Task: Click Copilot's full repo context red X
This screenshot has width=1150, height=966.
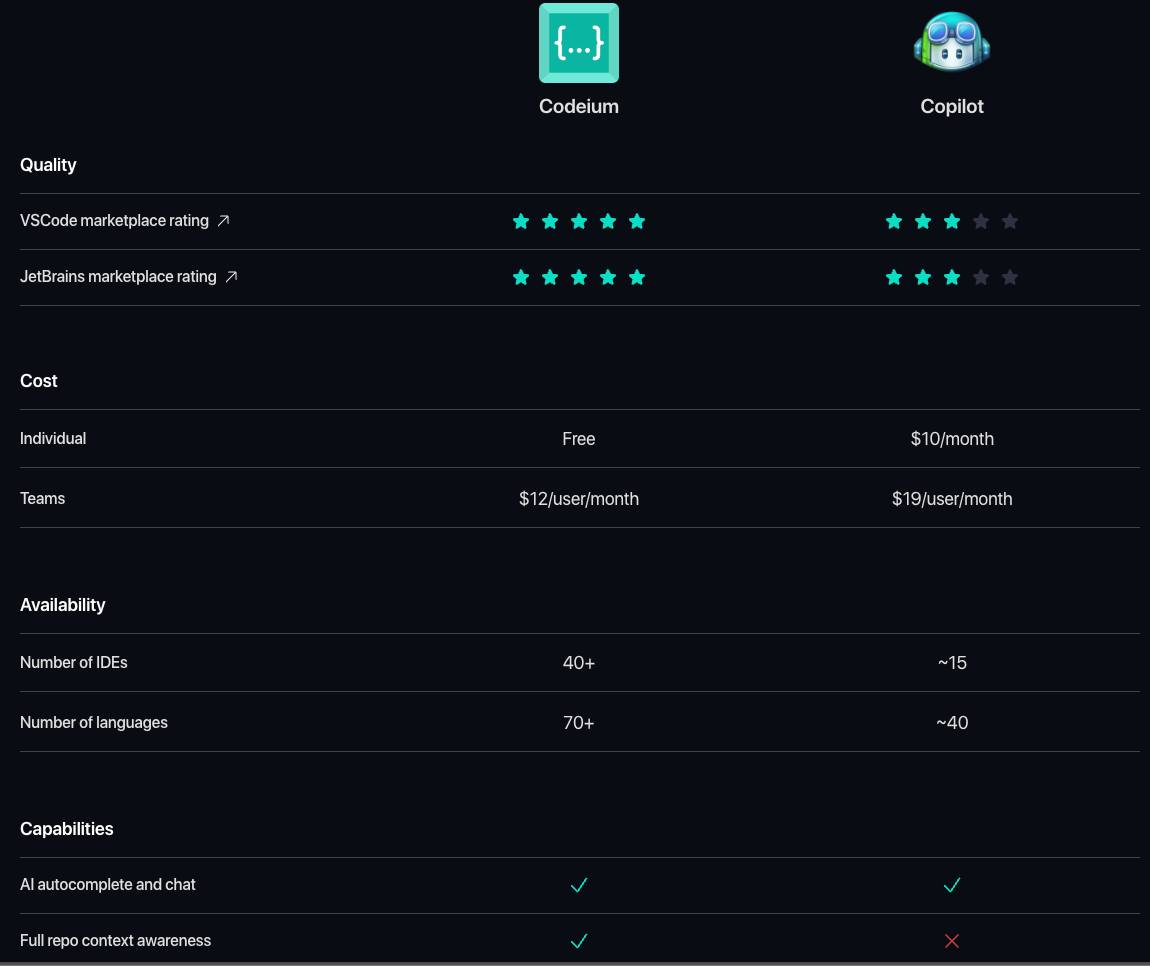Action: pyautogui.click(x=951, y=941)
